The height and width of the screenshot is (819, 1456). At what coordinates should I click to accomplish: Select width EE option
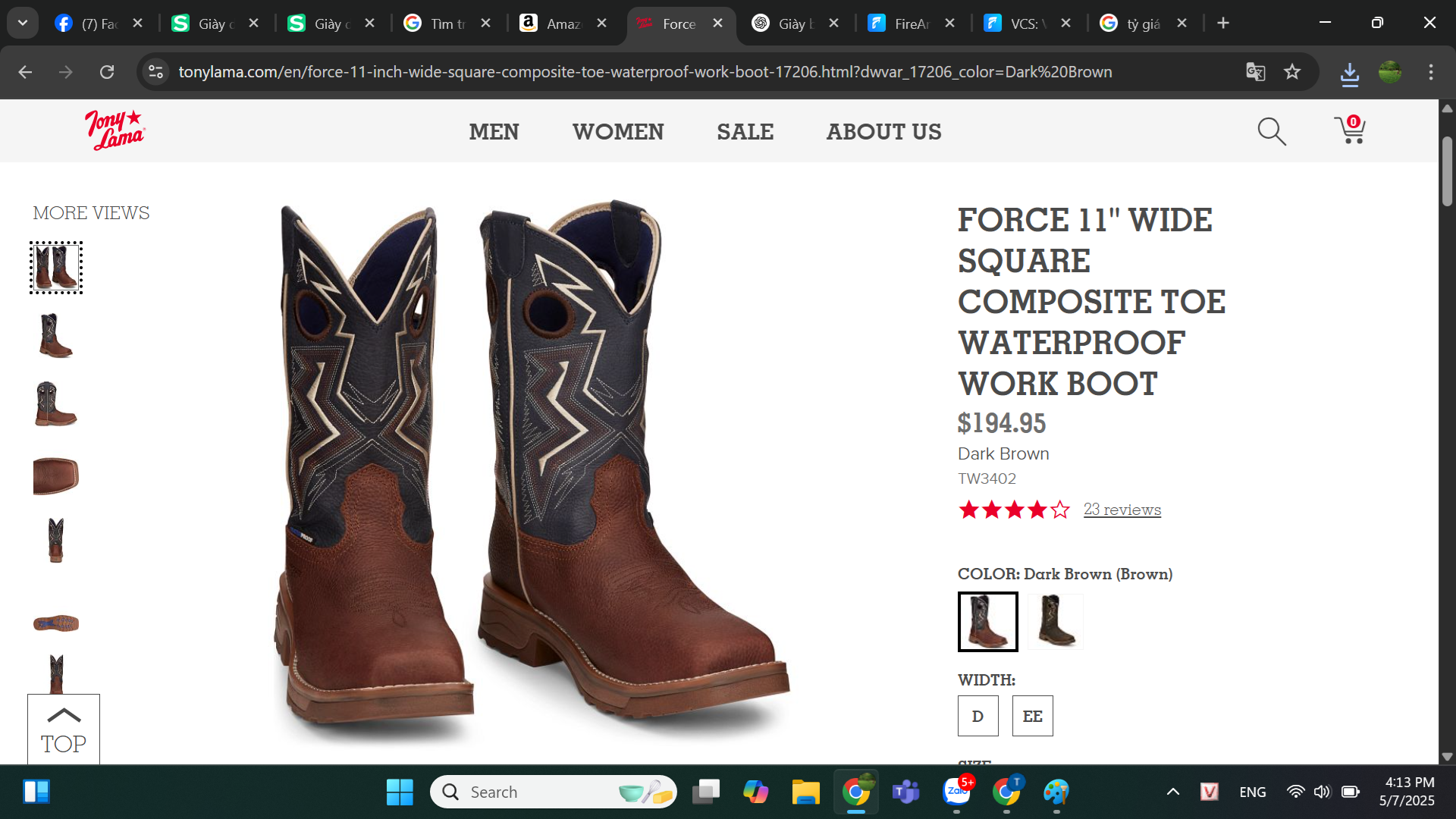(1032, 716)
